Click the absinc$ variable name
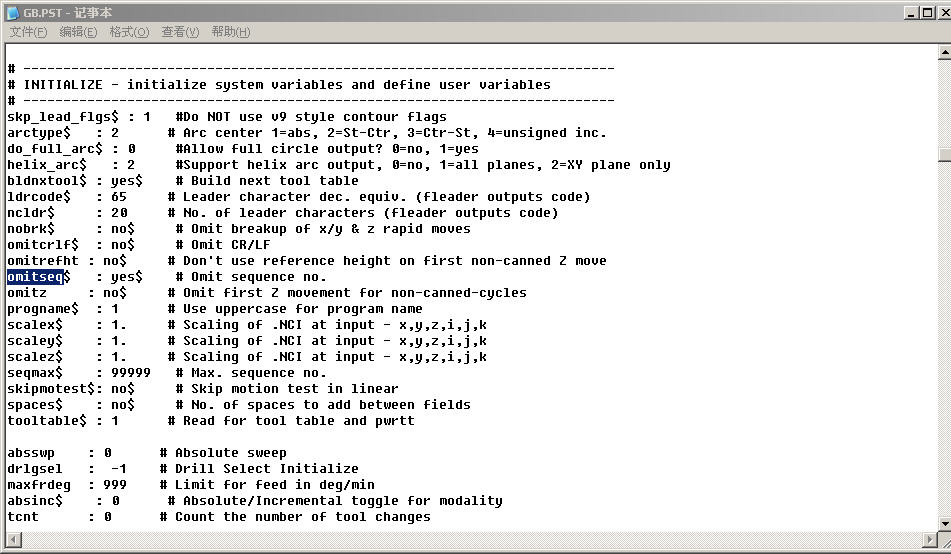The image size is (951, 554). pos(35,501)
